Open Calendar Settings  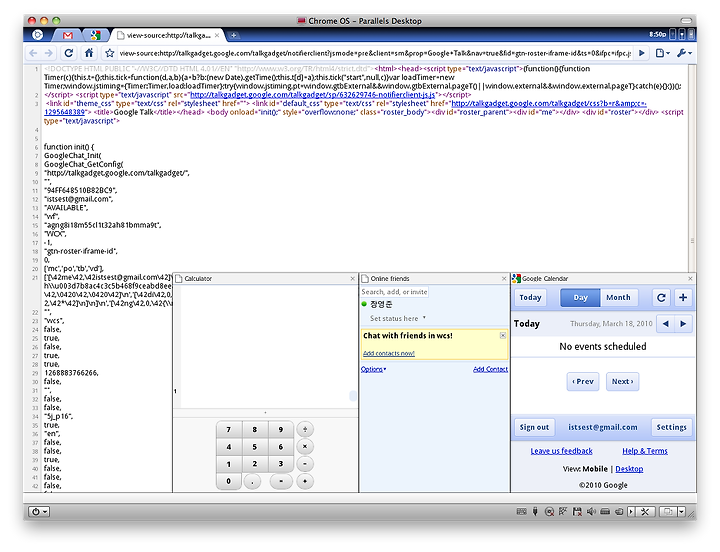(671, 427)
